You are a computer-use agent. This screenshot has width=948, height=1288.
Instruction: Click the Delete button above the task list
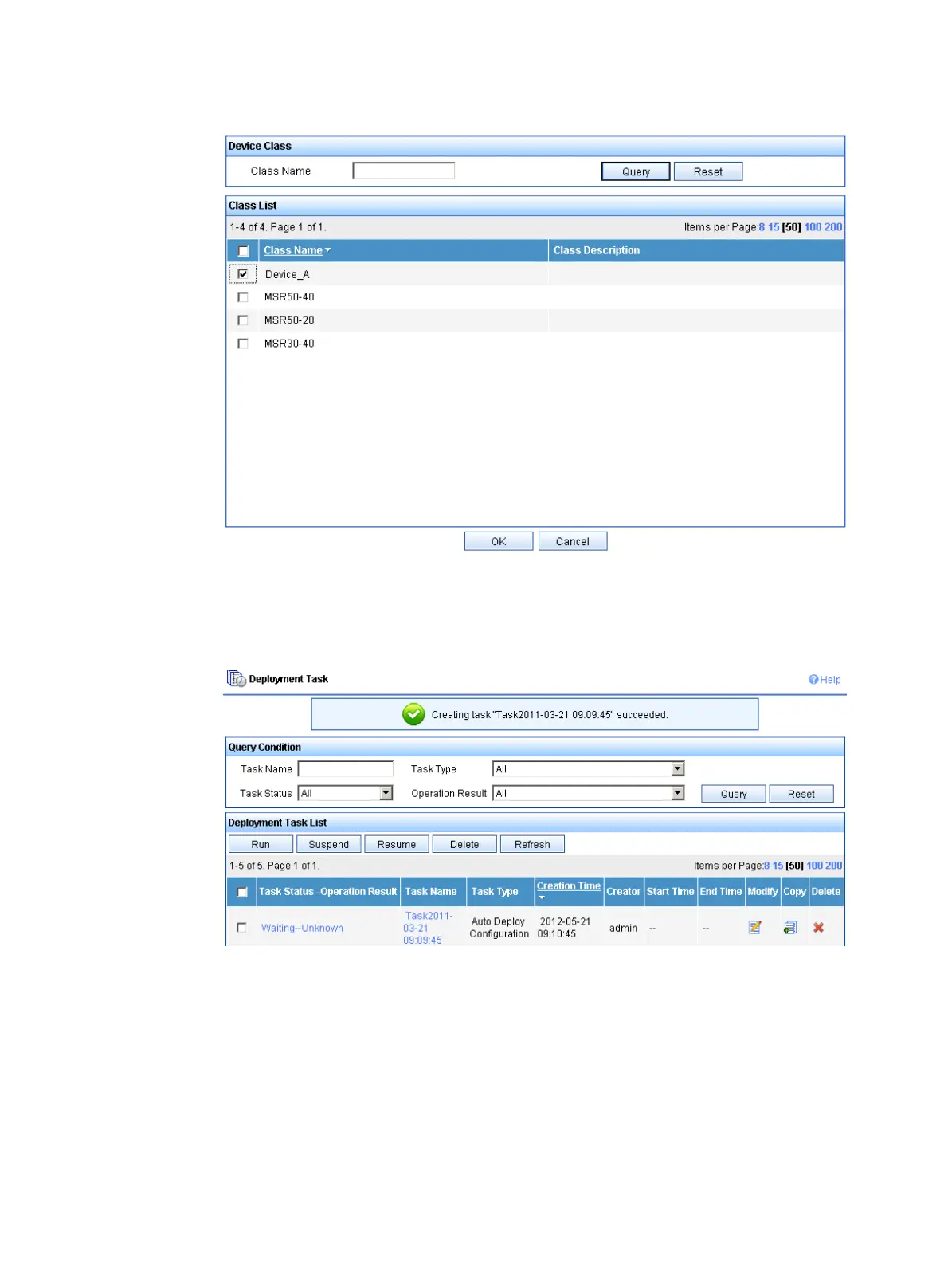click(464, 844)
